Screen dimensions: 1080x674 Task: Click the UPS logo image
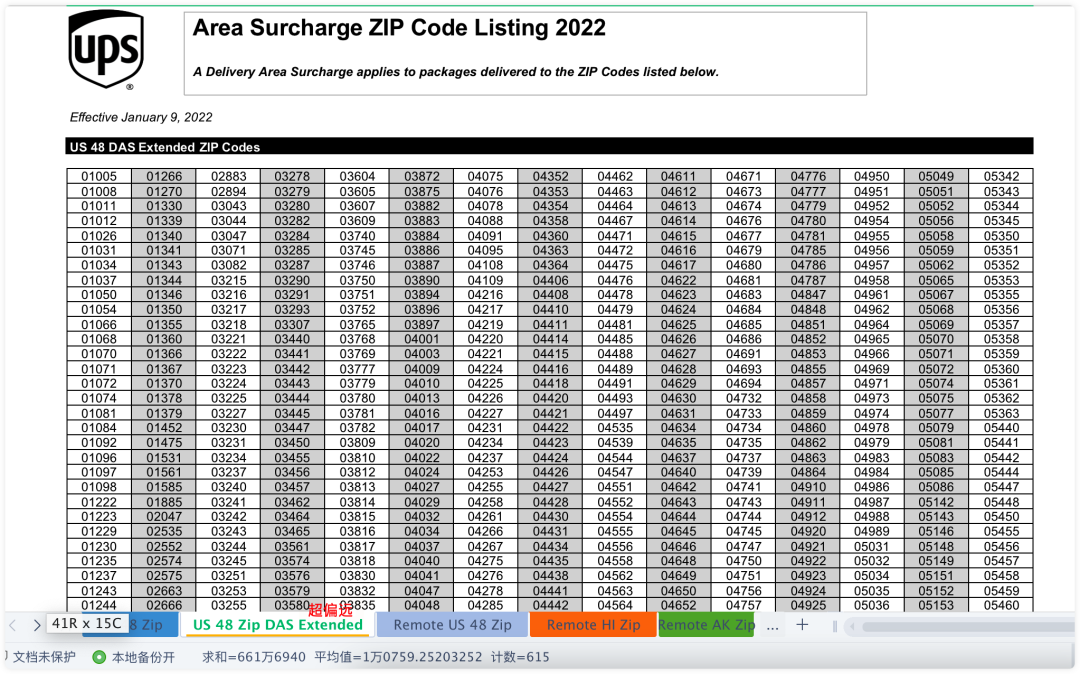click(x=106, y=50)
